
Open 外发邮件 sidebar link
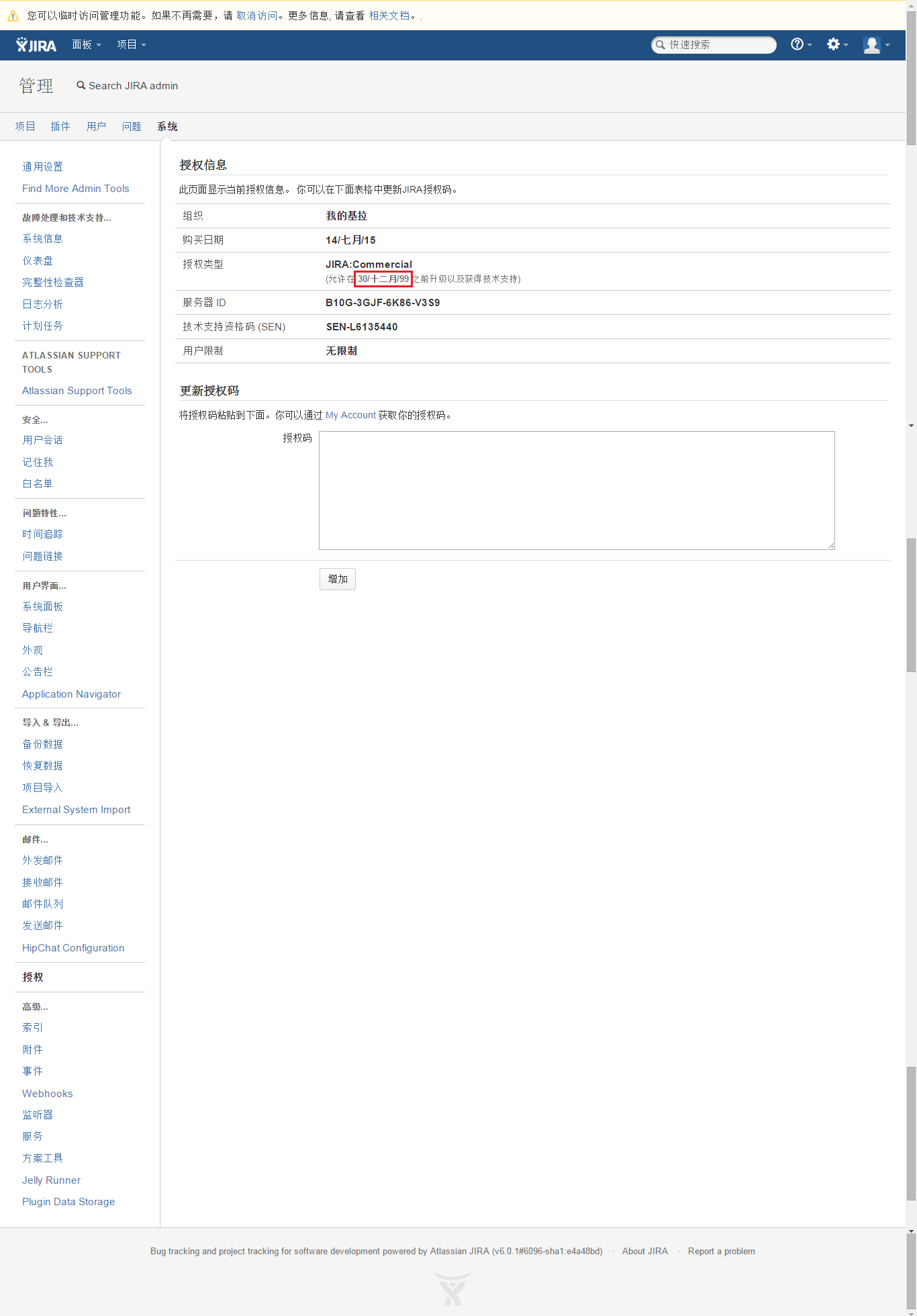(42, 860)
